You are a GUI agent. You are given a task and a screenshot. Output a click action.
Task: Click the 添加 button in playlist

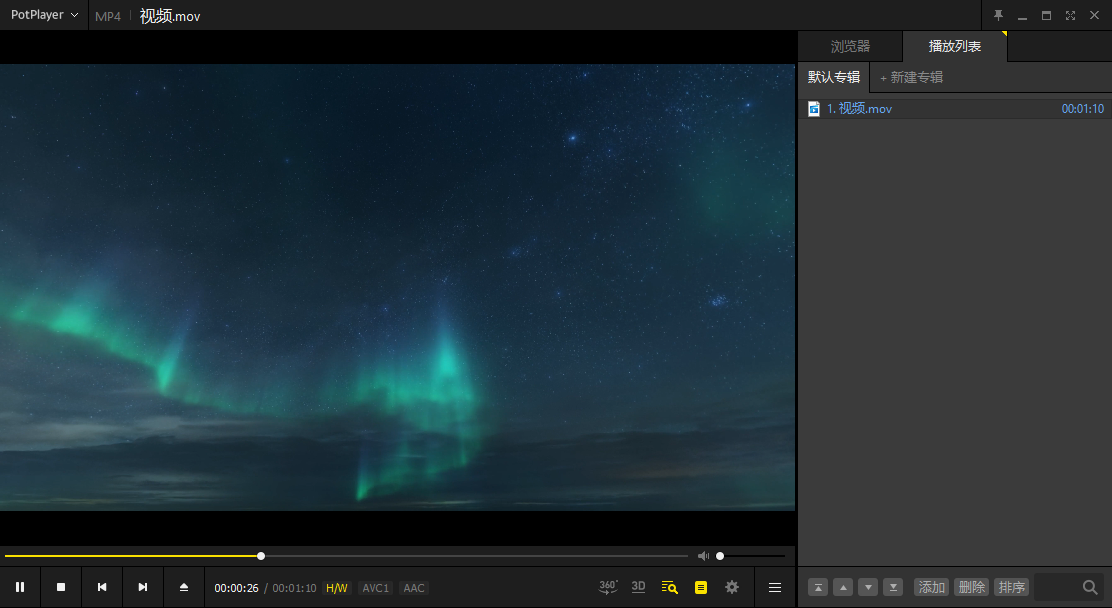[x=931, y=587]
